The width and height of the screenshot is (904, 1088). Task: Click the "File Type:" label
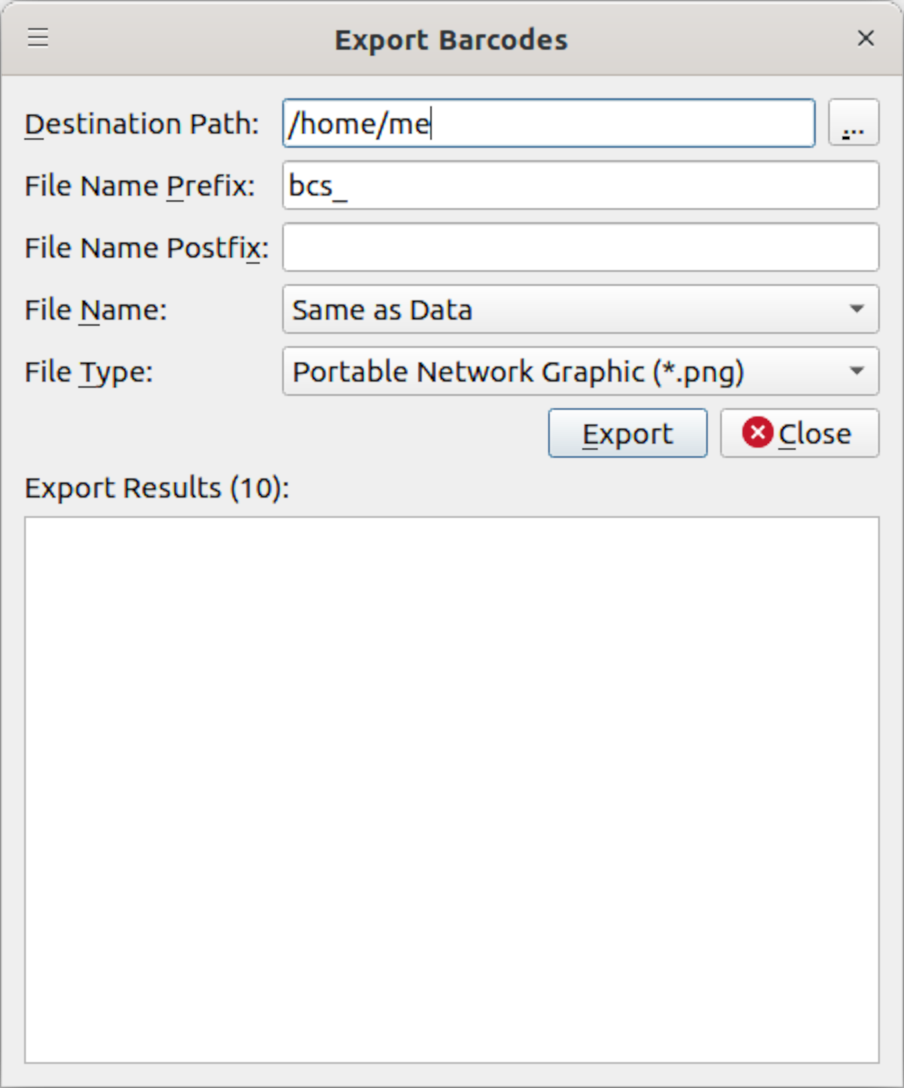pos(88,372)
